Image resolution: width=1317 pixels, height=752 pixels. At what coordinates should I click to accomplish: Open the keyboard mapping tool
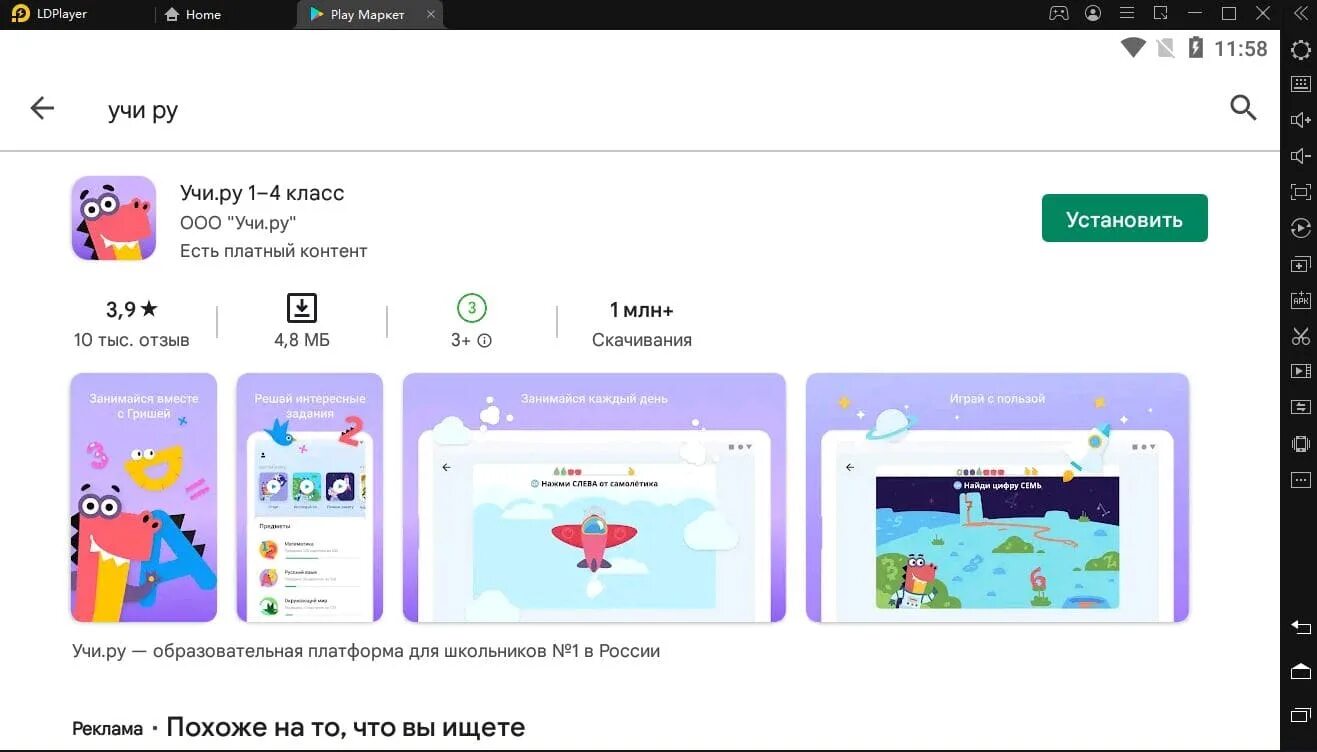click(x=1300, y=84)
